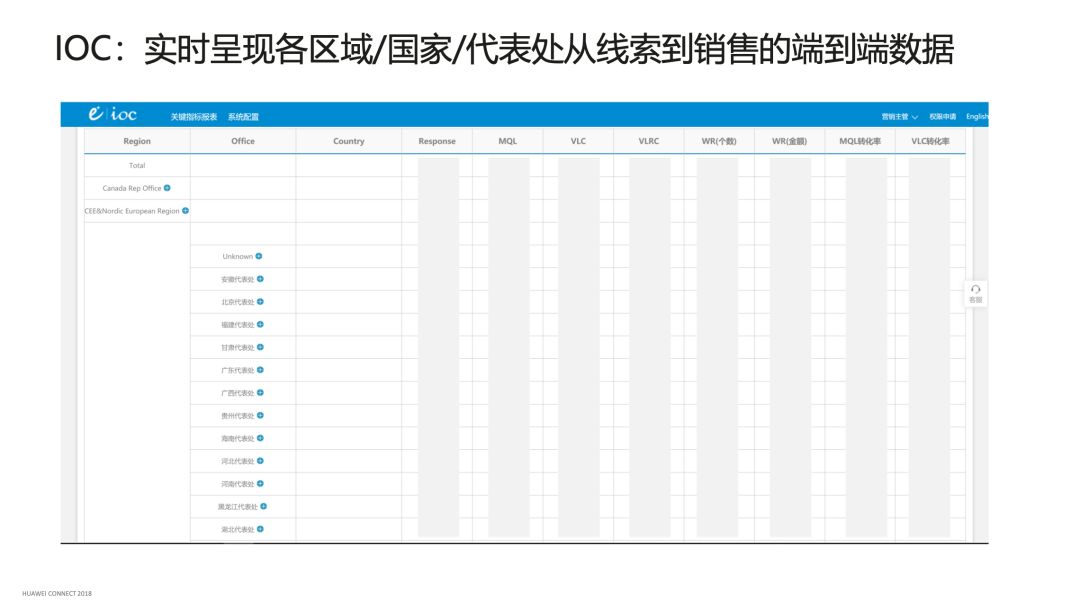Expand the Unknown office row
Viewport: 1080px width, 610px height.
[259, 256]
